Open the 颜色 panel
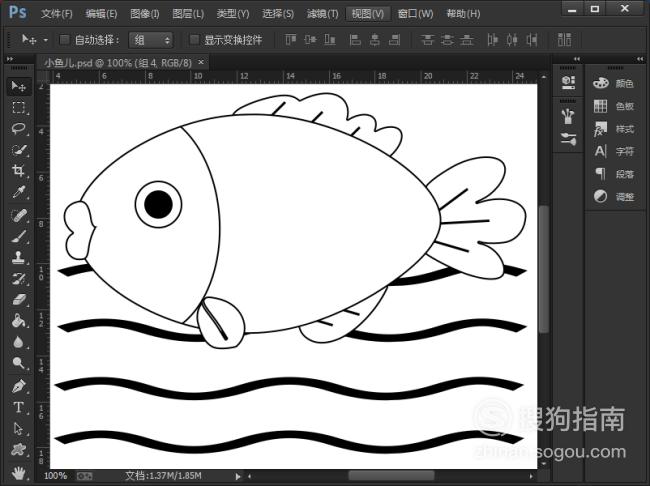Image resolution: width=650 pixels, height=486 pixels. (x=613, y=83)
